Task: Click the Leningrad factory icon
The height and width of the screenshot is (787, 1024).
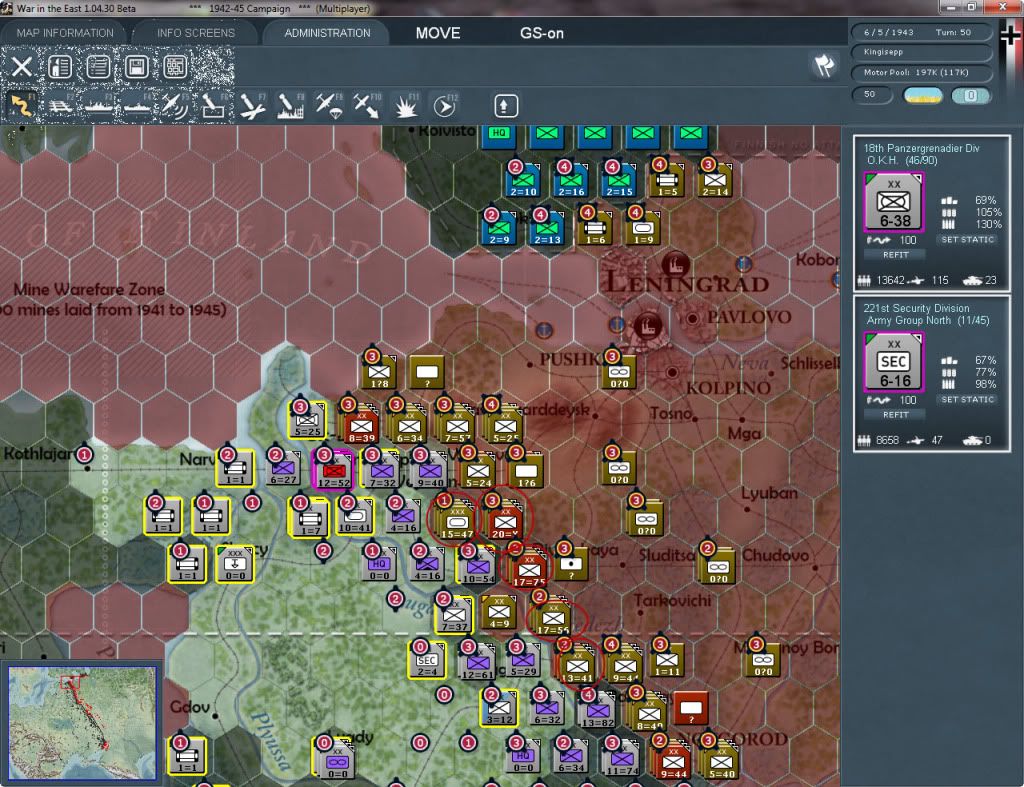Action: [x=675, y=264]
